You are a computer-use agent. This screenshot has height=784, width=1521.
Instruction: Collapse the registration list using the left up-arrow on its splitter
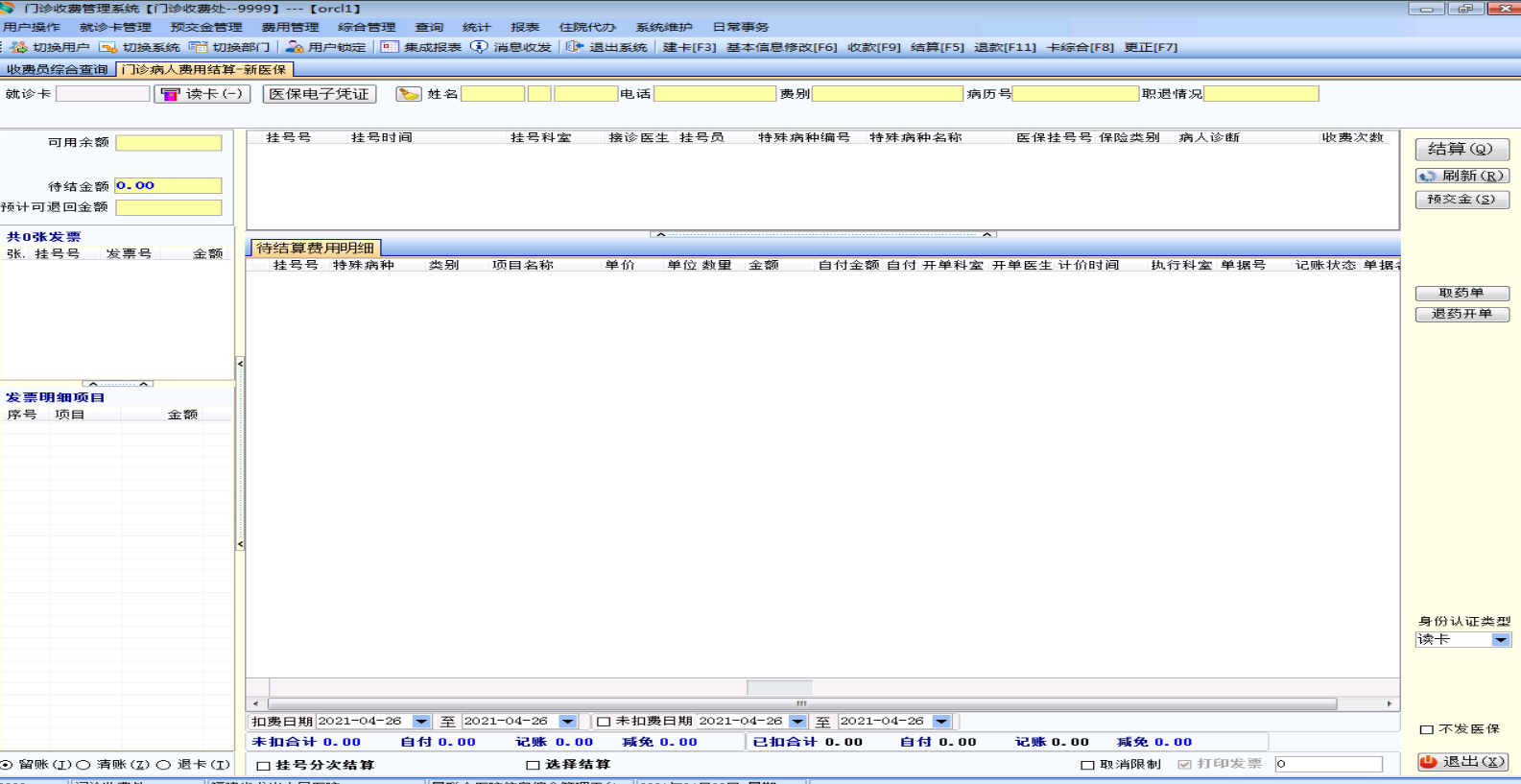[x=660, y=234]
